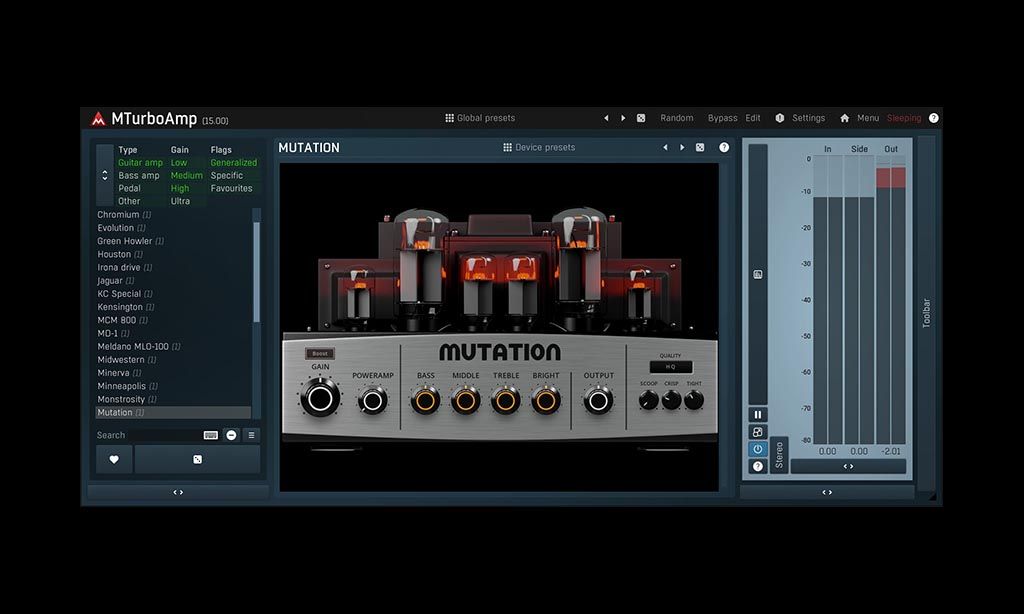Go to previous global preset arrow
This screenshot has height=614, width=1024.
click(x=606, y=118)
